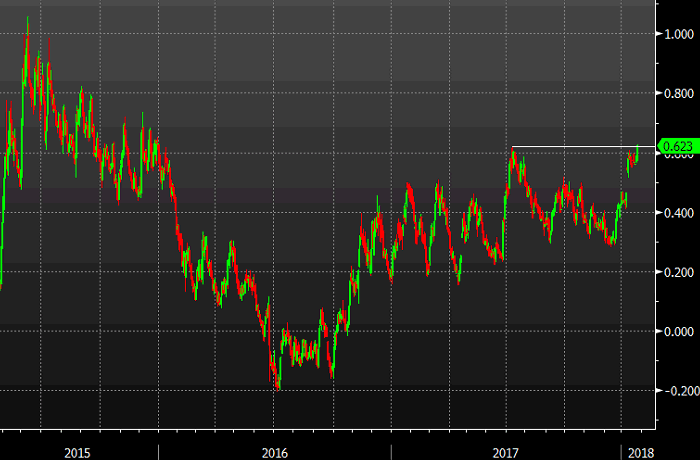Select the left endpoint of the white line
The image size is (700, 460).
(512, 148)
